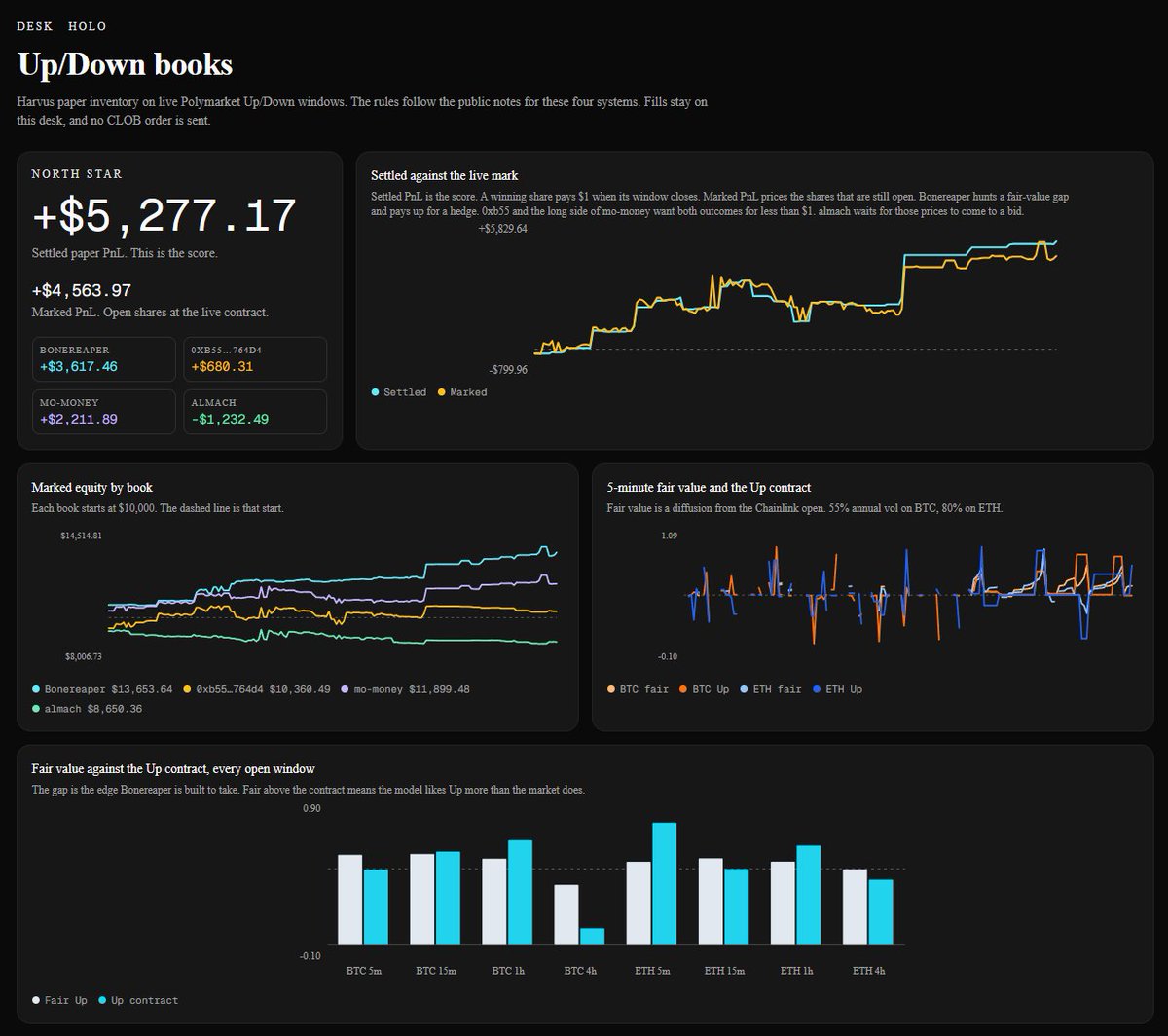The width and height of the screenshot is (1168, 1036).
Task: Click the ALMACH PnL card
Action: (255, 412)
